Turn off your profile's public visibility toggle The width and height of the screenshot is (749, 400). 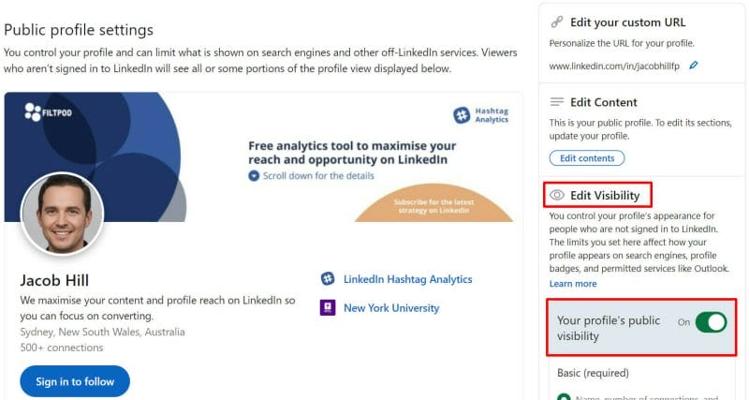(x=710, y=323)
